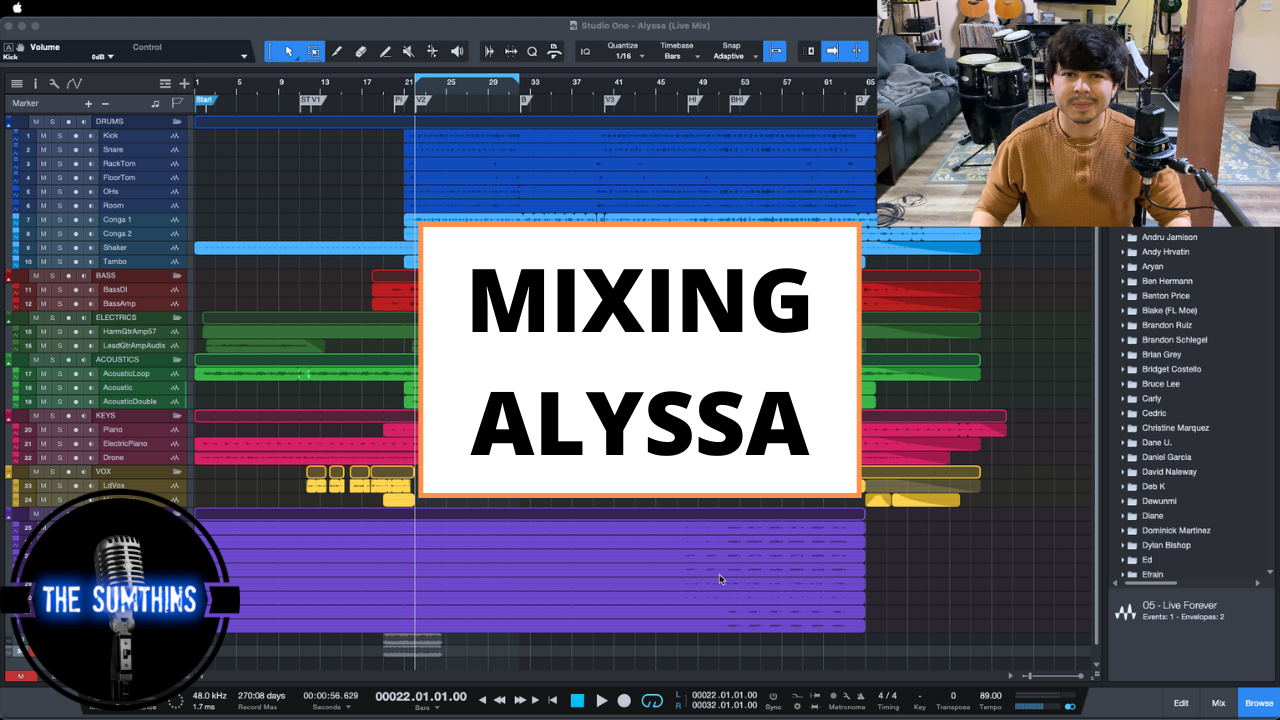The height and width of the screenshot is (720, 1280).
Task: Remove marker with minus button
Action: (105, 103)
